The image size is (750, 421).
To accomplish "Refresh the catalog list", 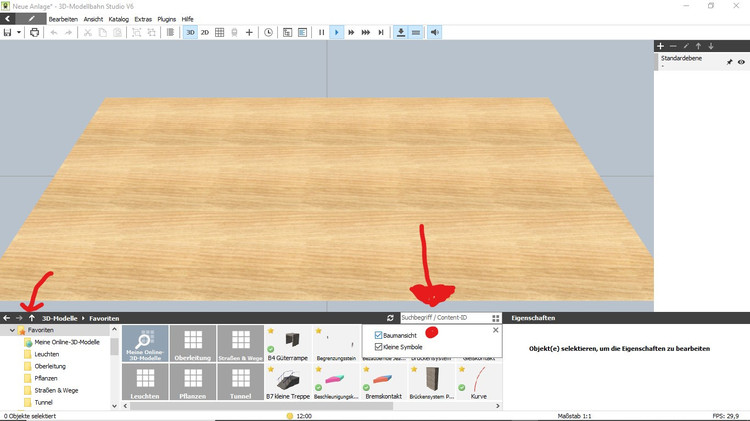I will pyautogui.click(x=390, y=317).
